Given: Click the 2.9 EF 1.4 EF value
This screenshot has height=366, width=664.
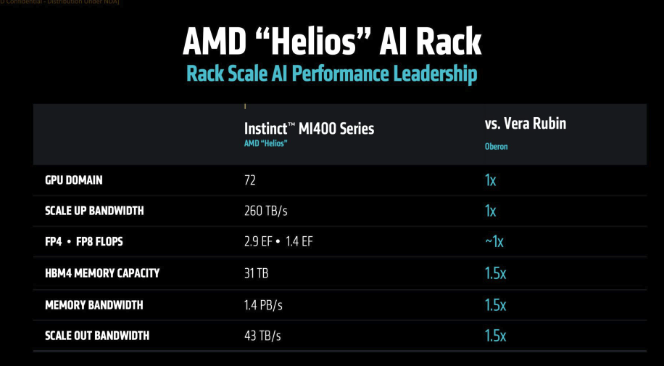Looking at the screenshot, I should (x=279, y=241).
